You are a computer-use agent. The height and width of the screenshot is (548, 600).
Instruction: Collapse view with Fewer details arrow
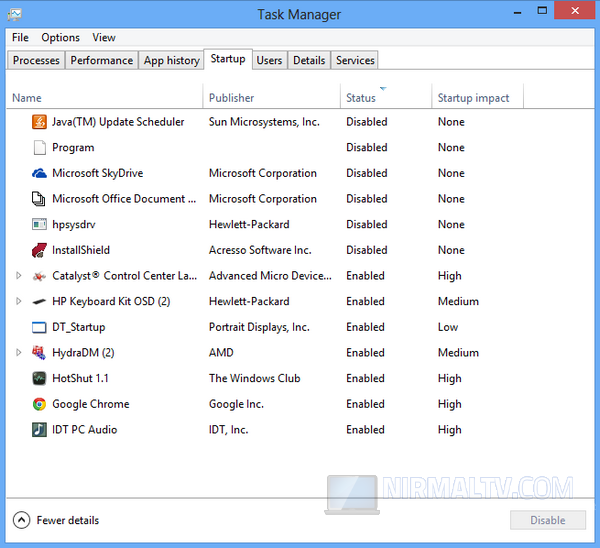pos(21,520)
